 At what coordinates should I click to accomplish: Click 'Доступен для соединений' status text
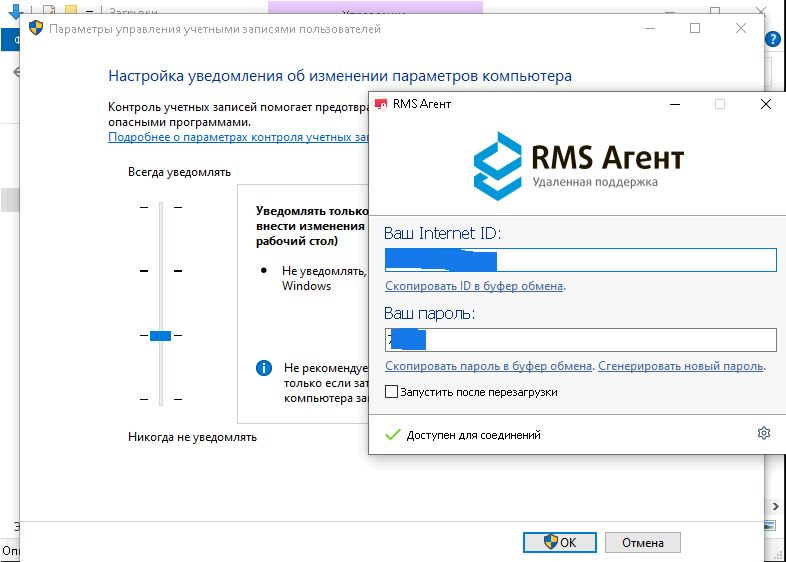[x=473, y=435]
